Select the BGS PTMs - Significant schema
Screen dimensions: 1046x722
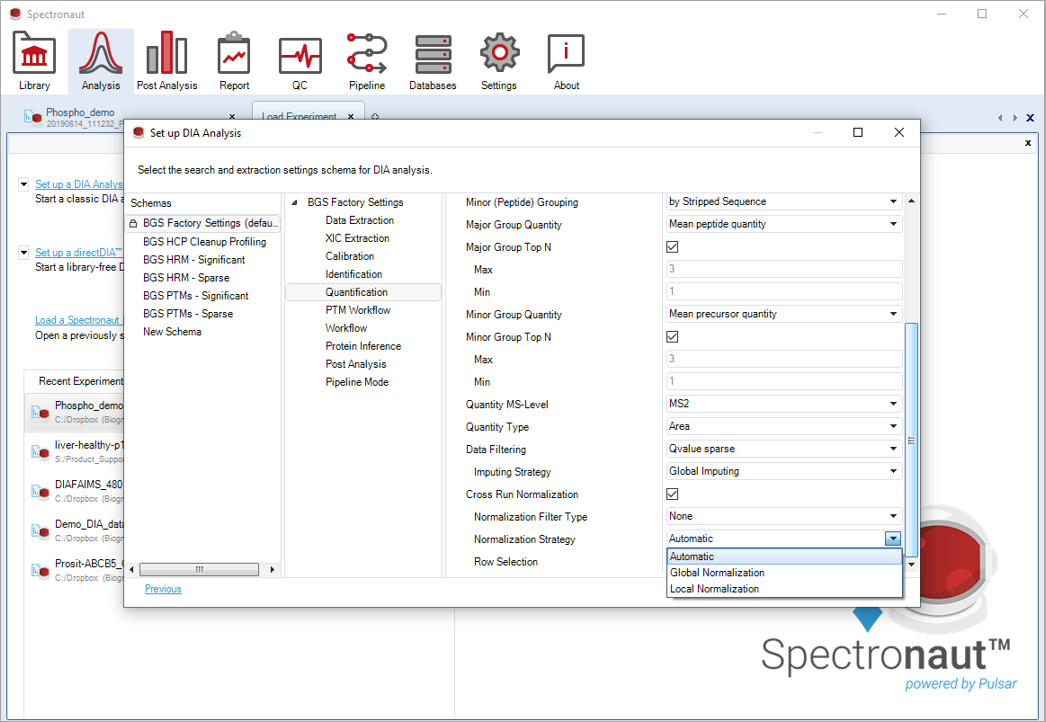[195, 296]
